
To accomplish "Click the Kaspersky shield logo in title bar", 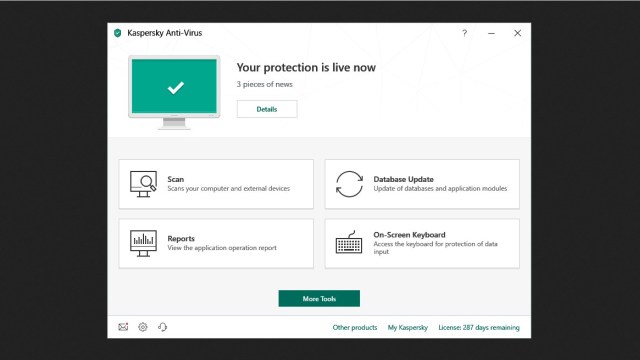I will 118,33.
